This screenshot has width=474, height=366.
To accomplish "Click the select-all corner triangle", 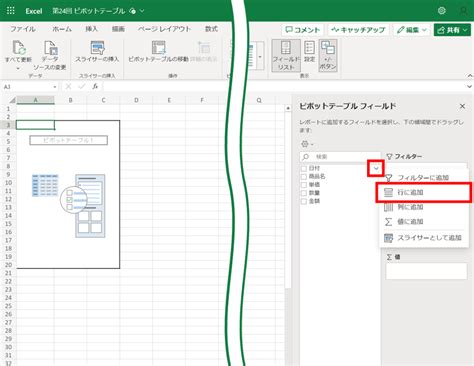I will tap(12, 100).
